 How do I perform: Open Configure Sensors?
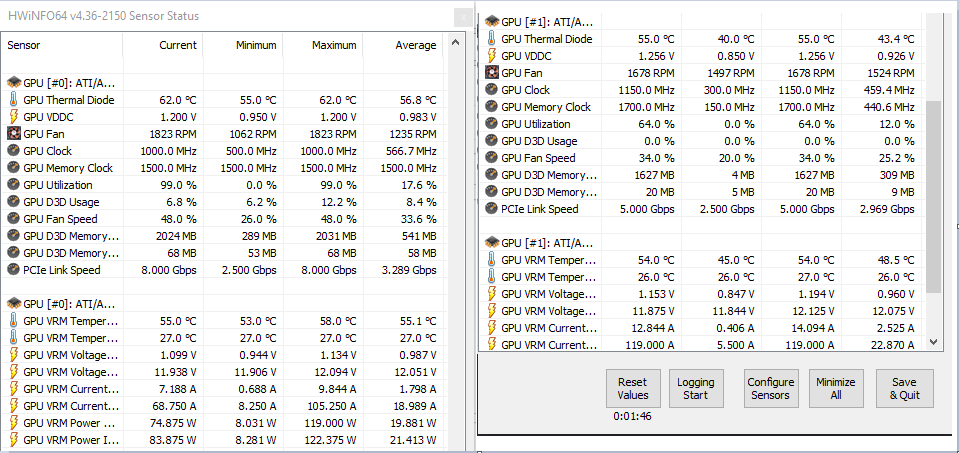coord(771,388)
